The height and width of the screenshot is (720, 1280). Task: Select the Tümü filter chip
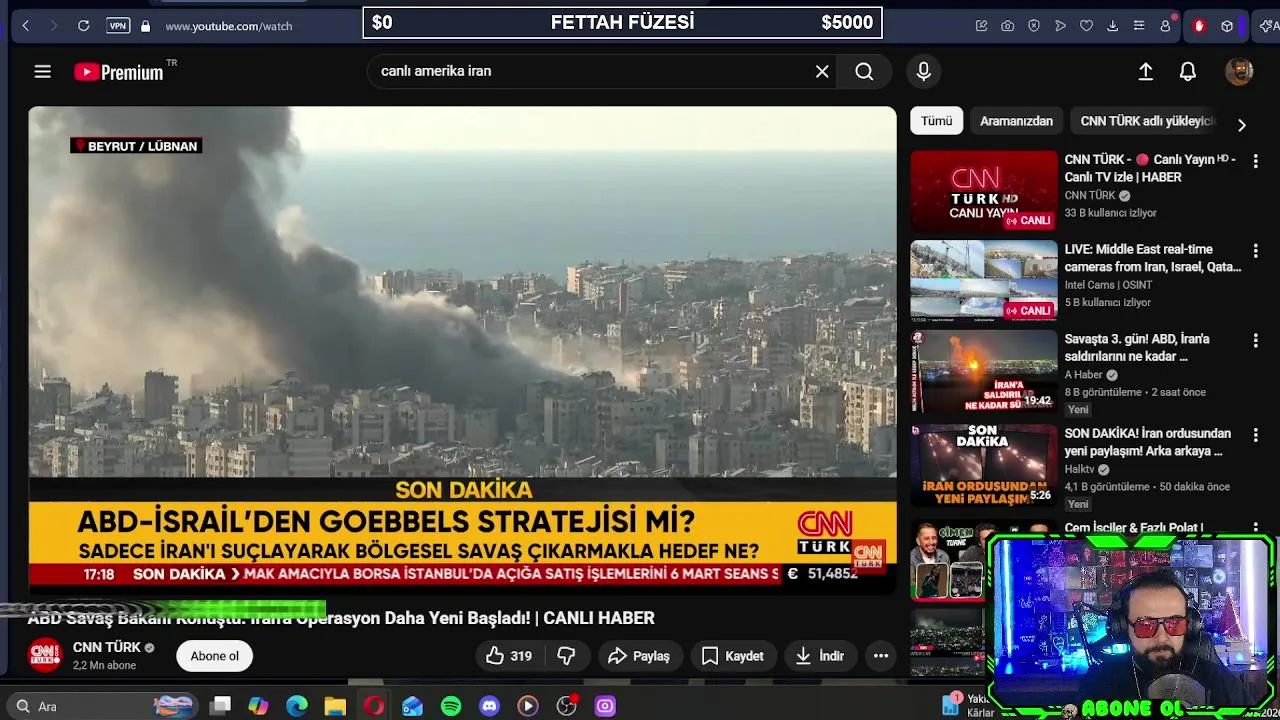click(x=936, y=121)
